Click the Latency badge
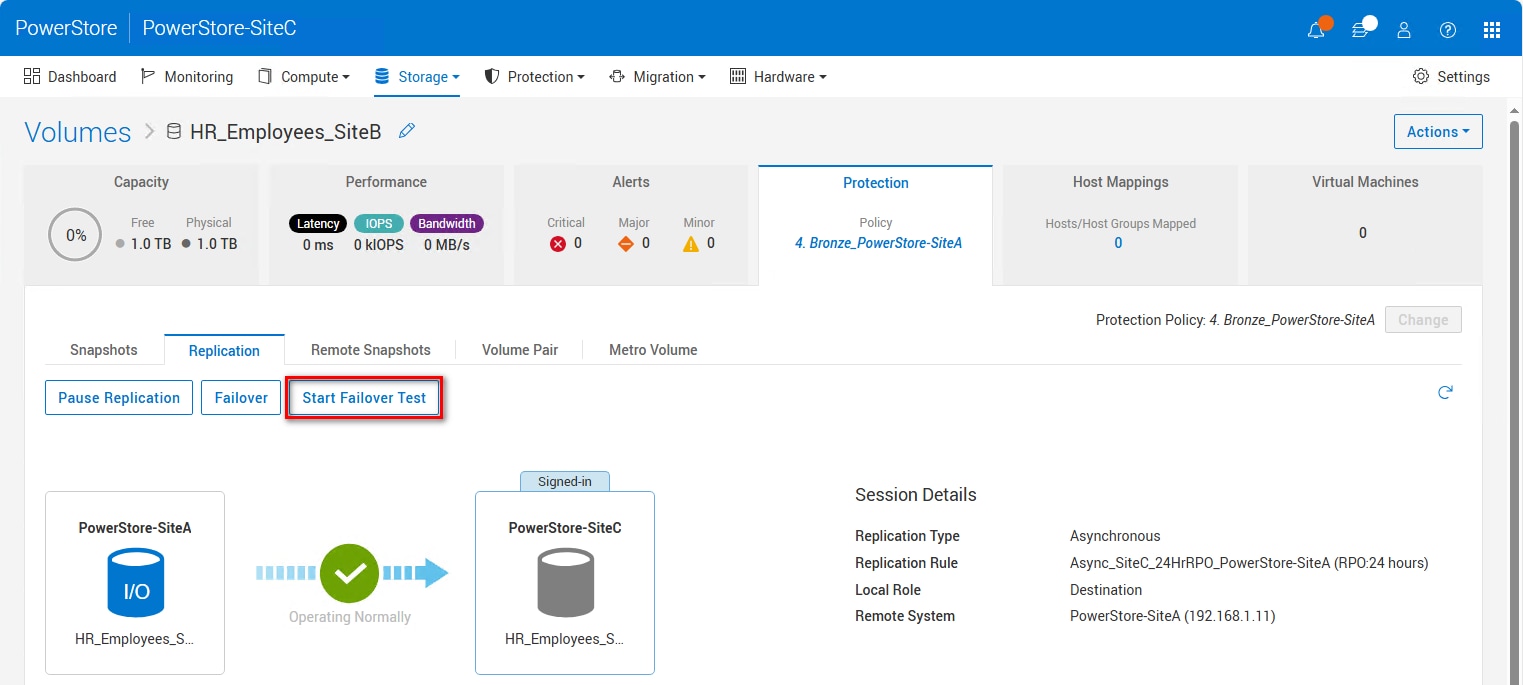The height and width of the screenshot is (685, 1523). coord(318,224)
